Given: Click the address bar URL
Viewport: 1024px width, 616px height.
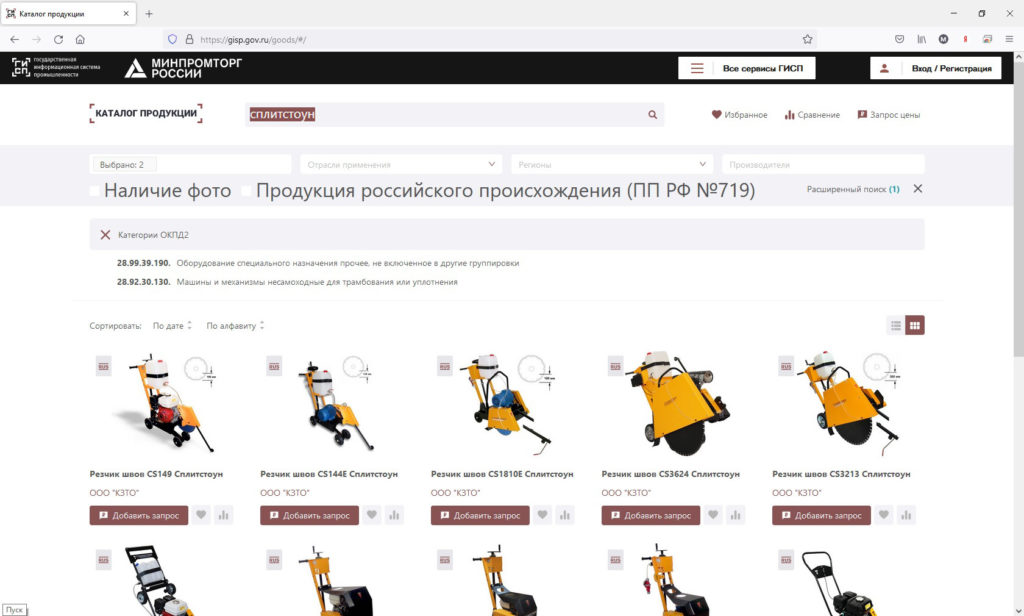Looking at the screenshot, I should click(x=253, y=39).
